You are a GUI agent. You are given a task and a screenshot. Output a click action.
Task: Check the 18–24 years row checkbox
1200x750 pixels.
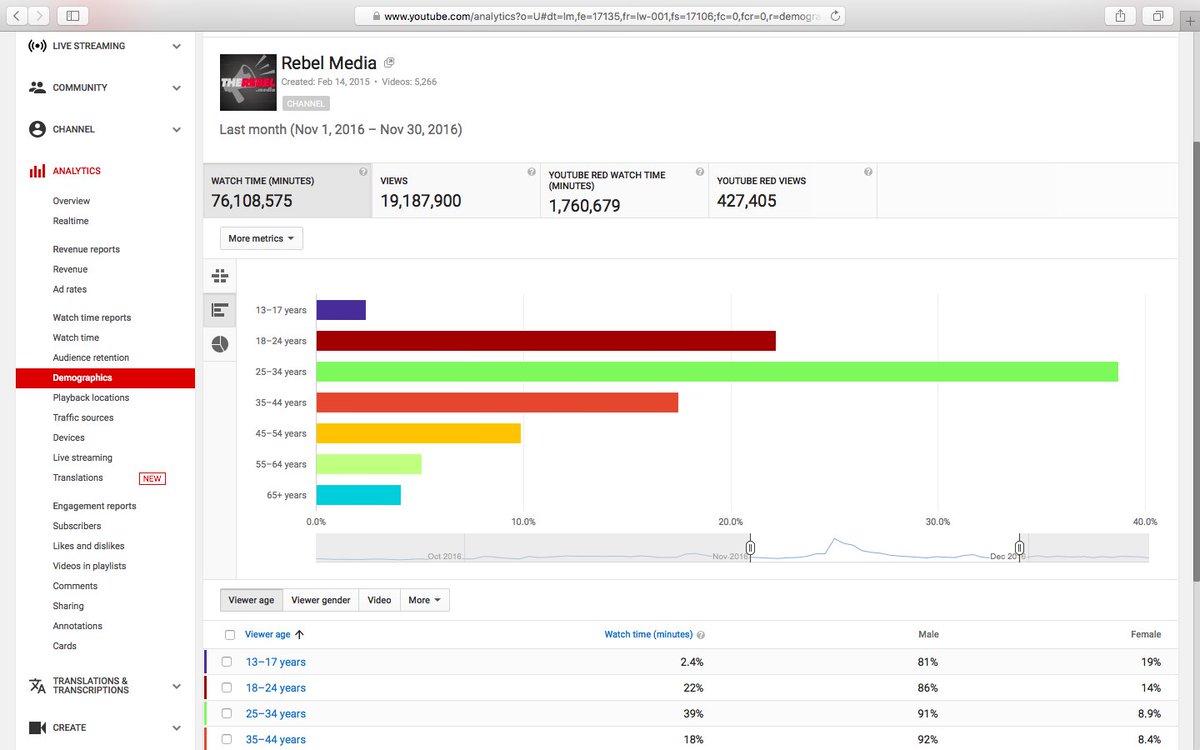coord(227,688)
